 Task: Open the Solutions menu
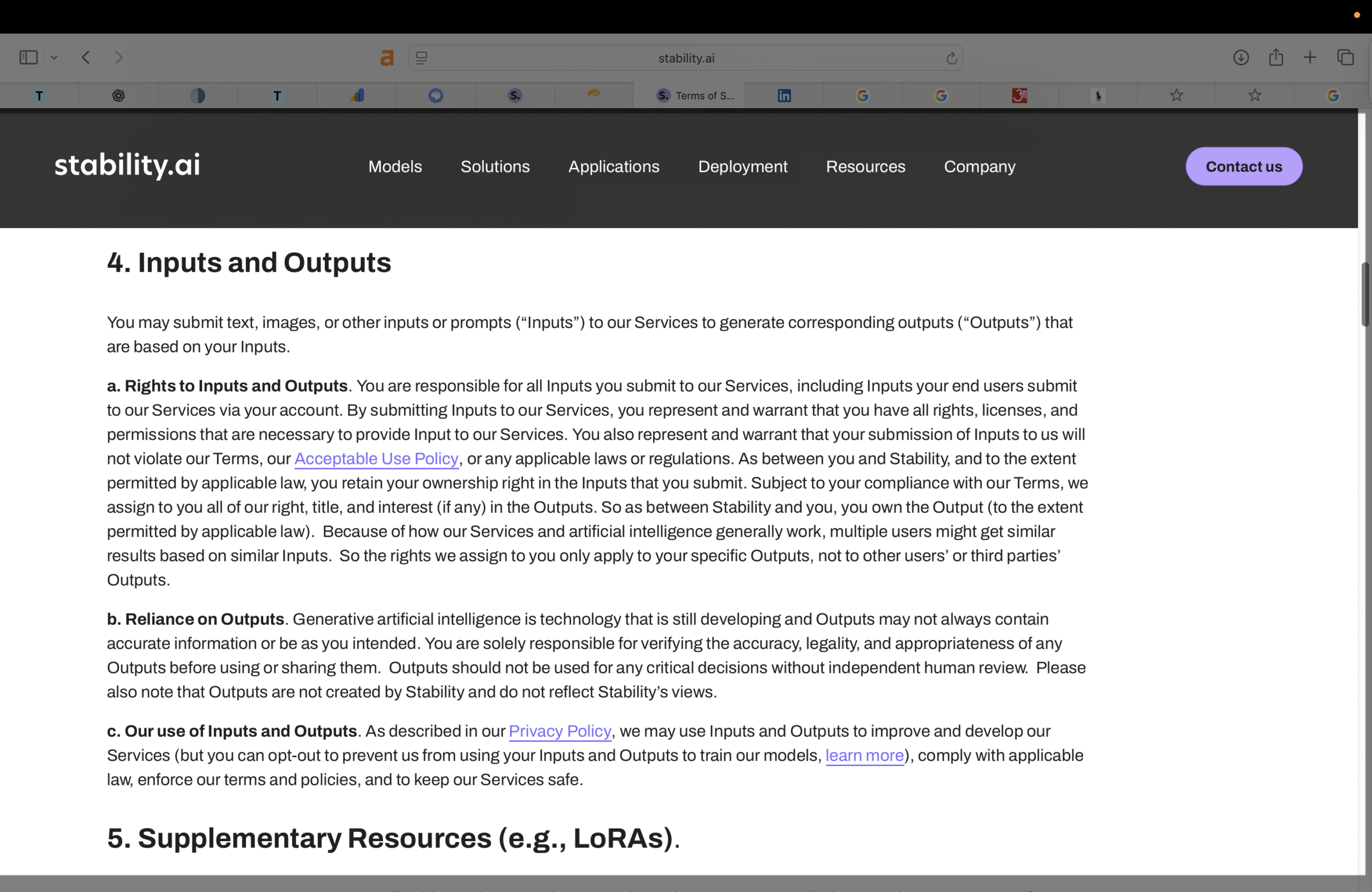point(495,167)
